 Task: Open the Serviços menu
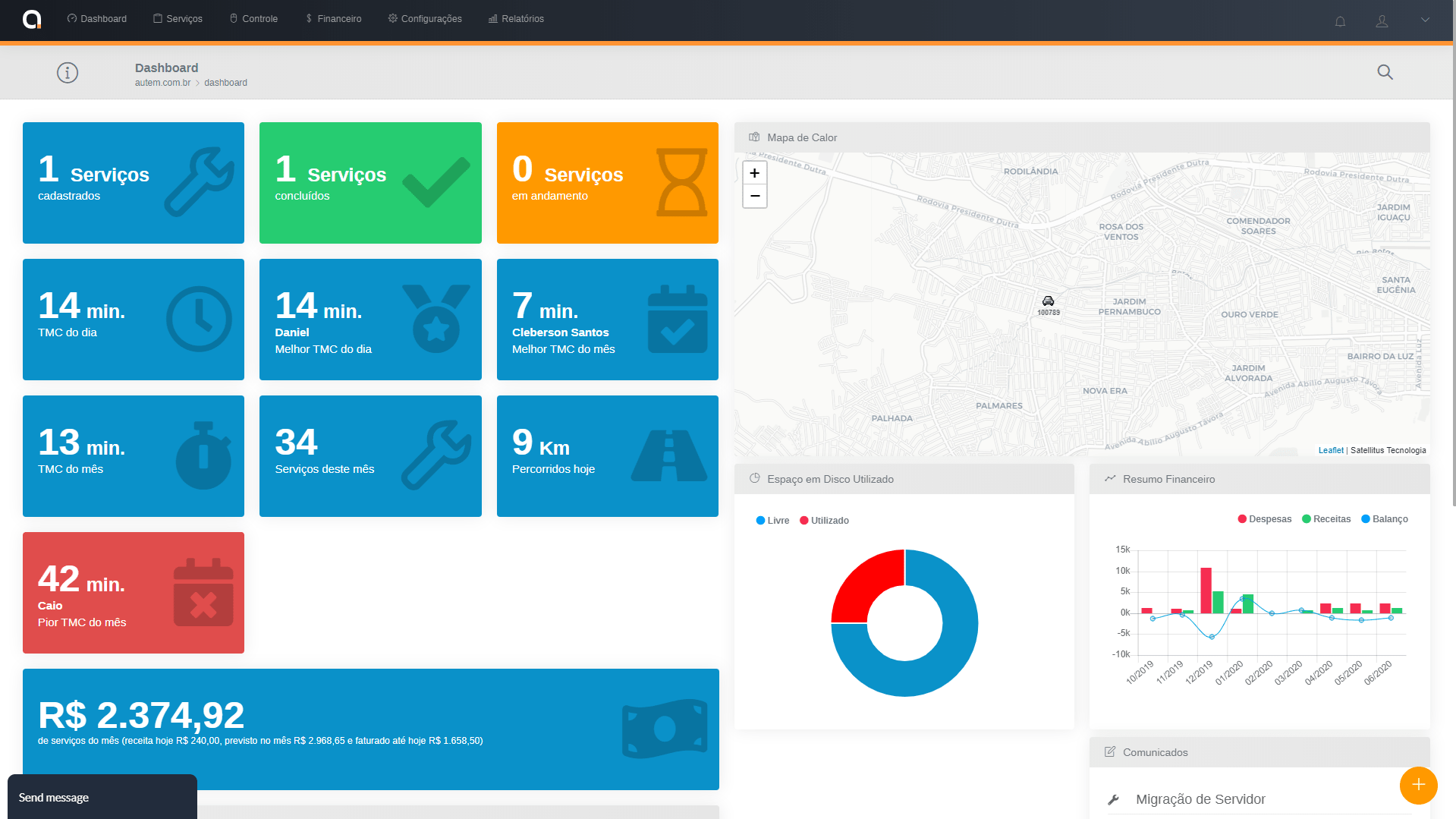178,19
